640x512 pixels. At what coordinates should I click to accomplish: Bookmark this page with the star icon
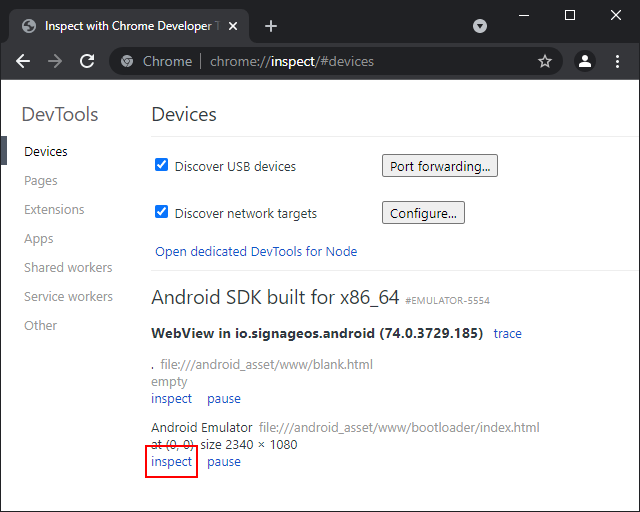544,62
